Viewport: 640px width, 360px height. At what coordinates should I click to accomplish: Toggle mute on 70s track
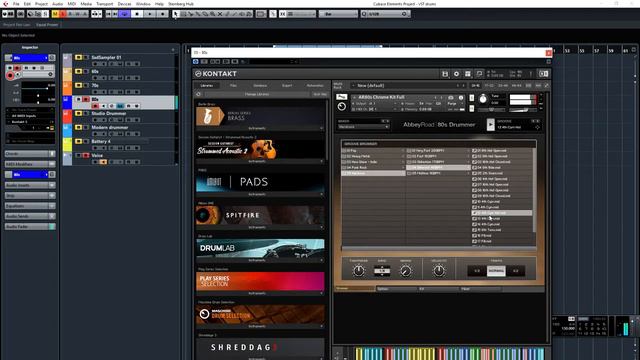pos(78,85)
